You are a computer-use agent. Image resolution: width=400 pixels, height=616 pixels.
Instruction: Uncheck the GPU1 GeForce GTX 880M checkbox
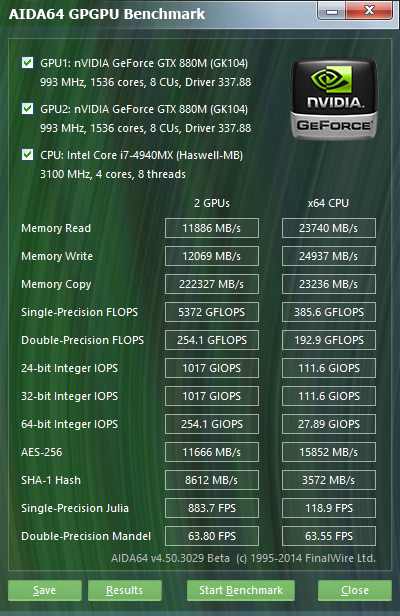28,63
